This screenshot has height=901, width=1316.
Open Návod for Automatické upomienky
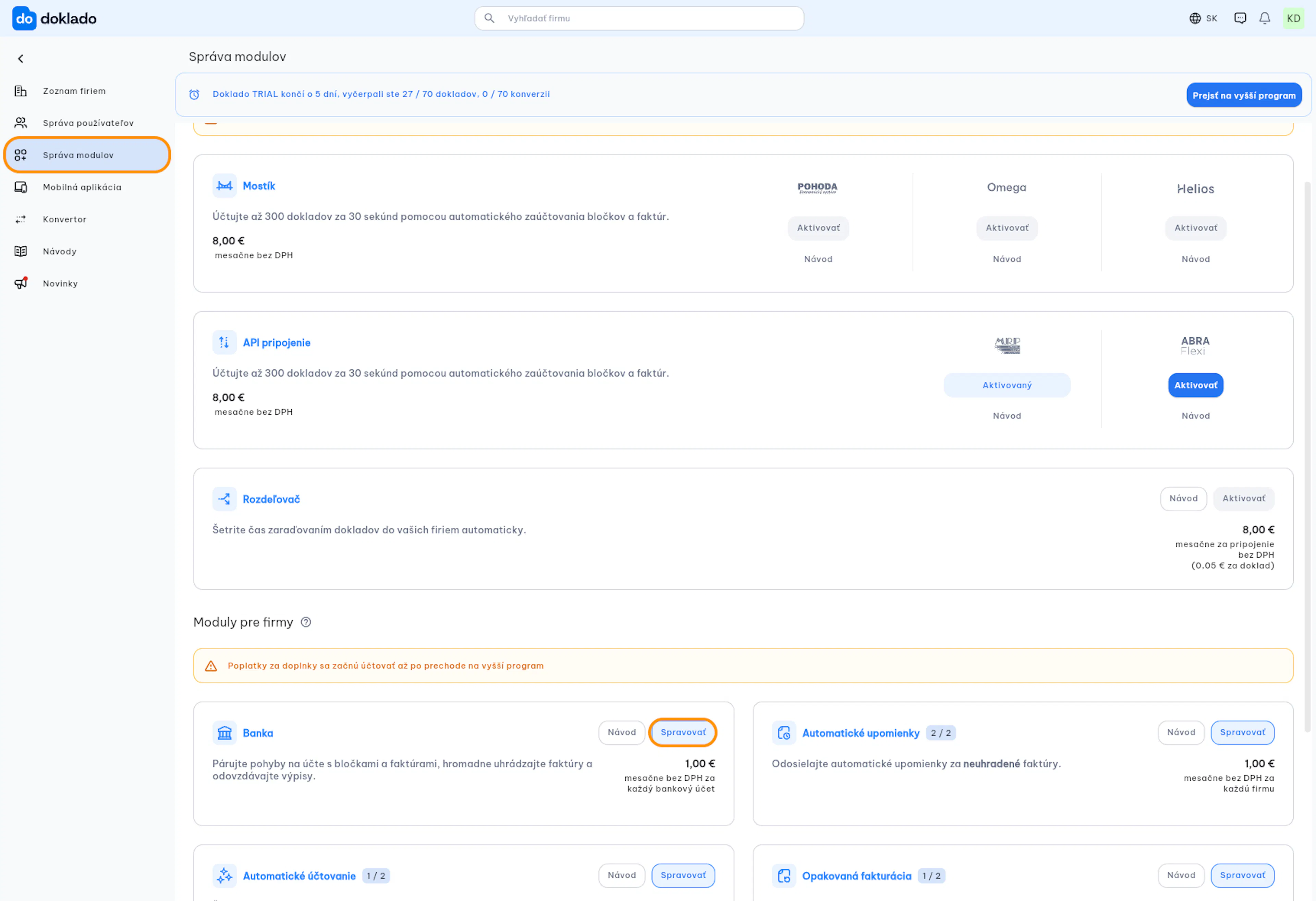(x=1181, y=733)
